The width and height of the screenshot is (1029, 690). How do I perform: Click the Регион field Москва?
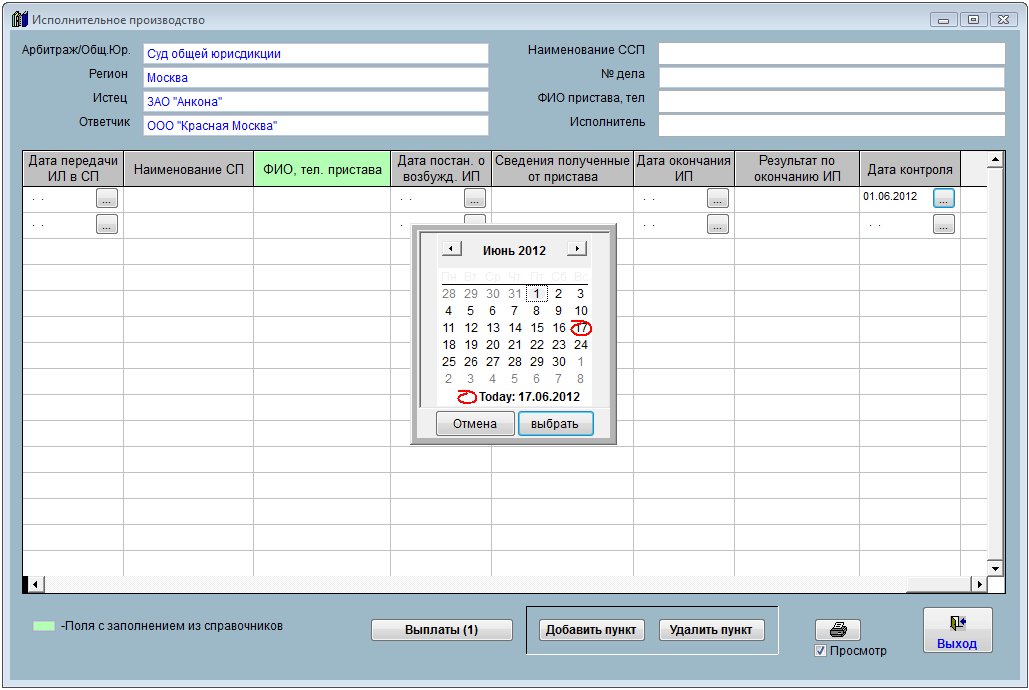click(316, 77)
